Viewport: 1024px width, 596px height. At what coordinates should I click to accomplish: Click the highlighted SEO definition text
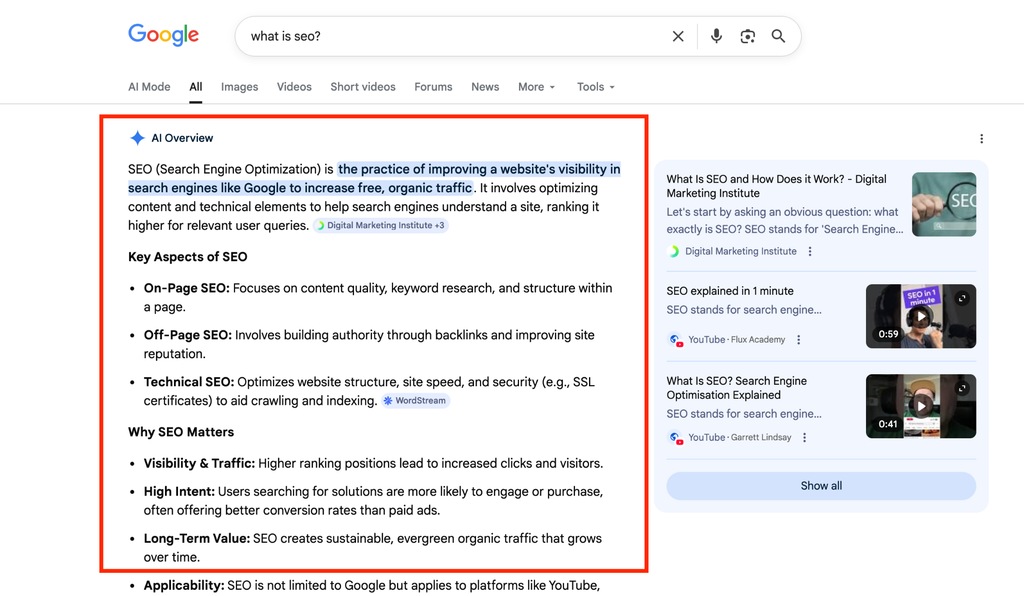(374, 178)
